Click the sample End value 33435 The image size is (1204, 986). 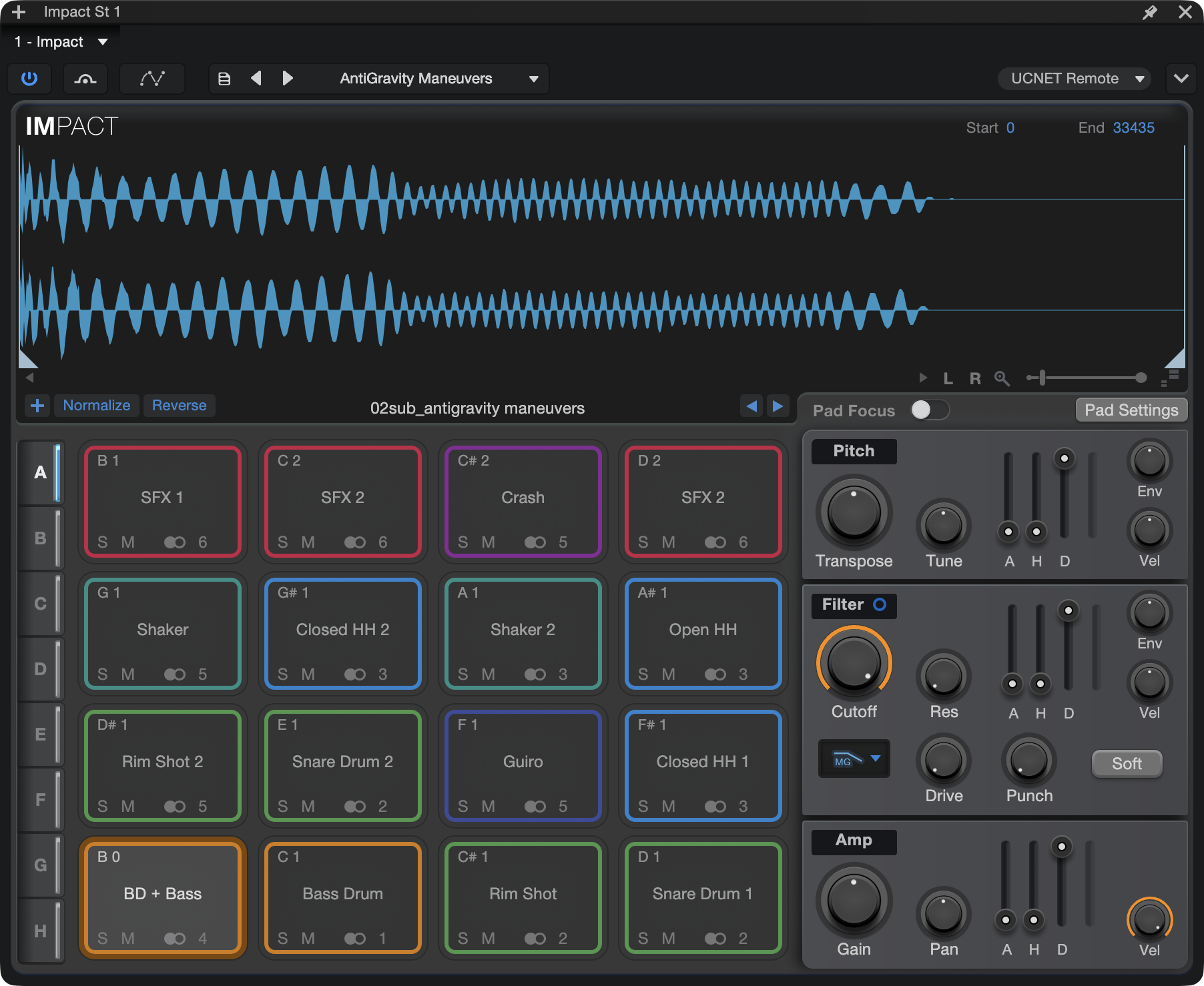[1133, 128]
